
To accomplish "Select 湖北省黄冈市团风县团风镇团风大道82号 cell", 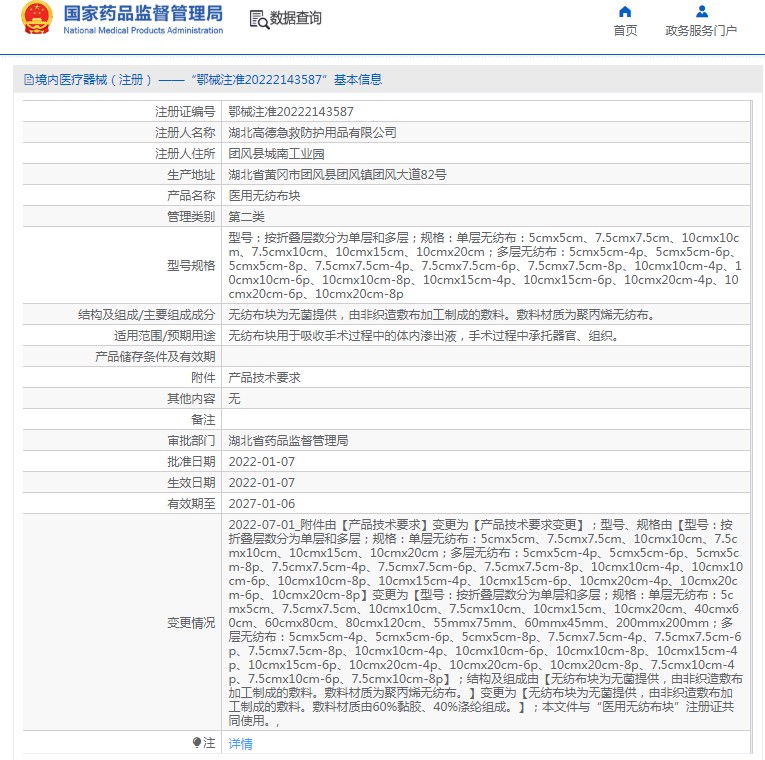I will (x=337, y=175).
